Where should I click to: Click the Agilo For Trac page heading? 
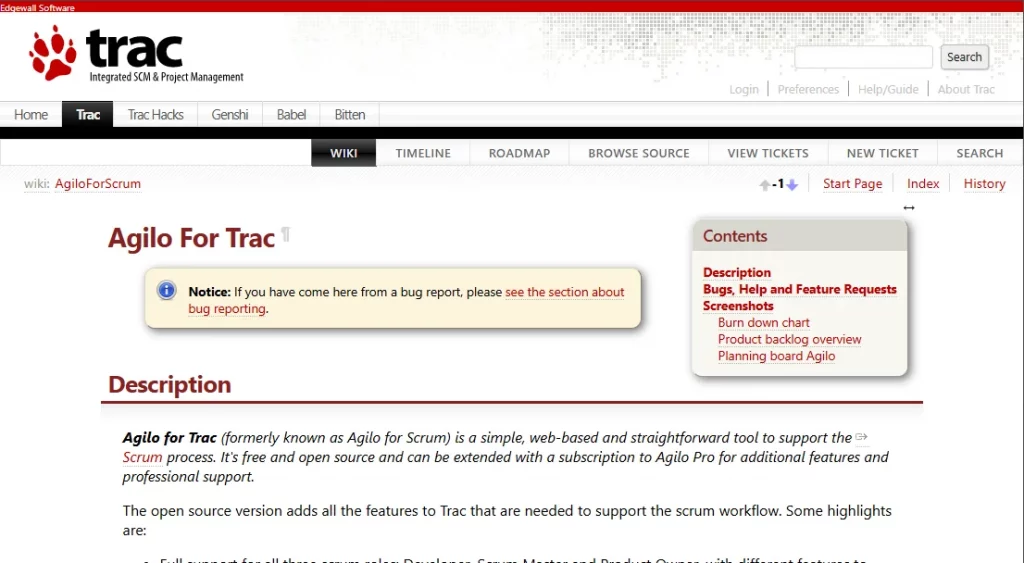pos(191,238)
